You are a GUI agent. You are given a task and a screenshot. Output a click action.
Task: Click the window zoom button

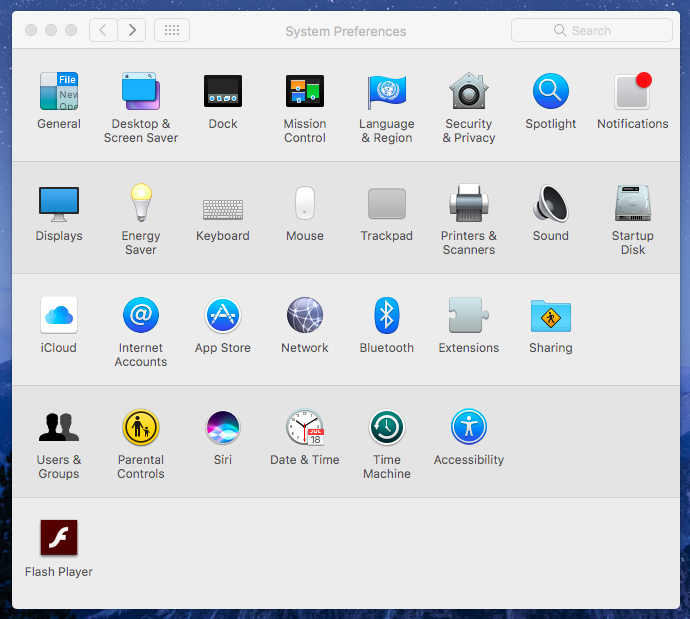coord(71,30)
